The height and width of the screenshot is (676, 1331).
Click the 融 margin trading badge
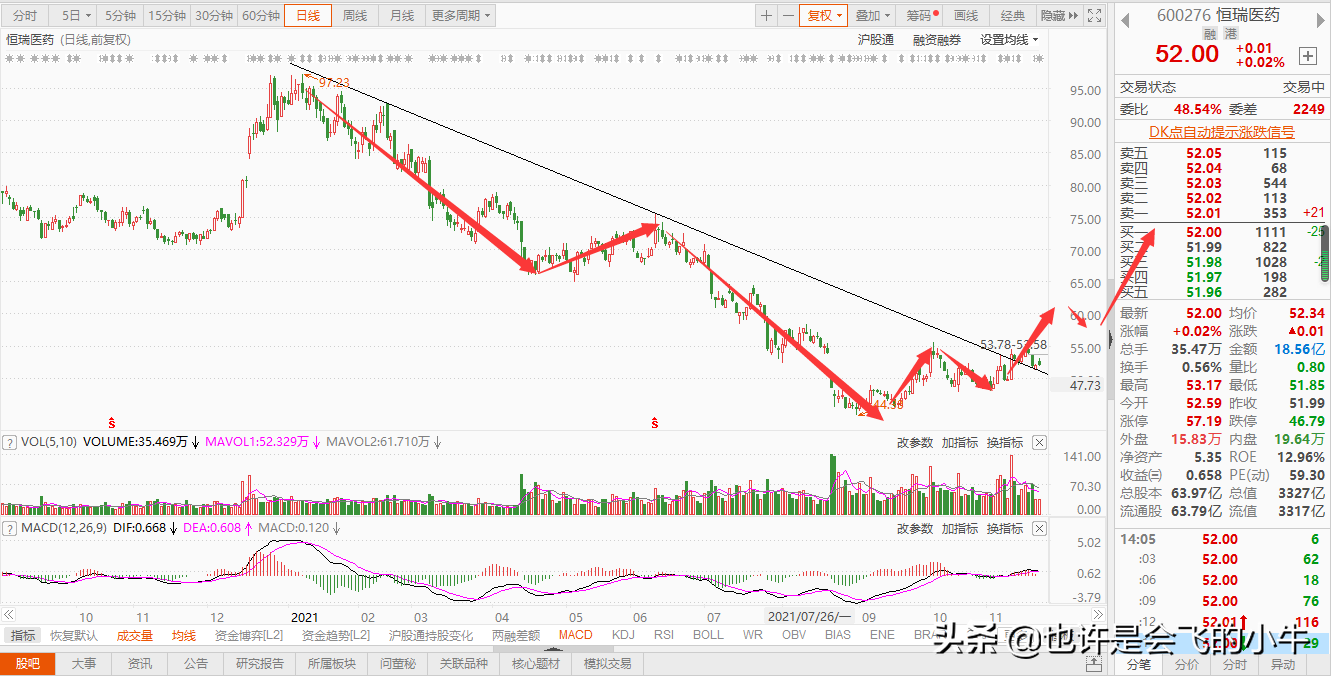[x=1210, y=33]
